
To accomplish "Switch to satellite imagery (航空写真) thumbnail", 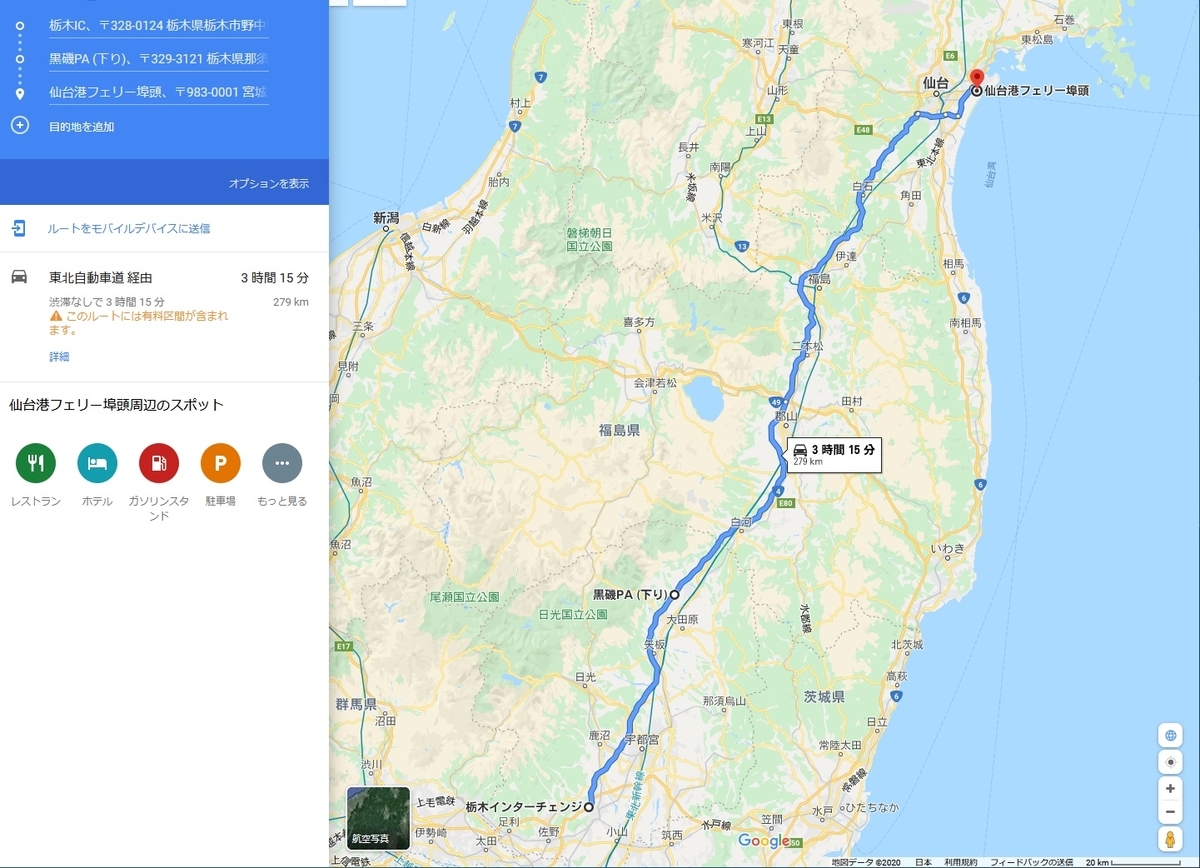I will click(378, 817).
